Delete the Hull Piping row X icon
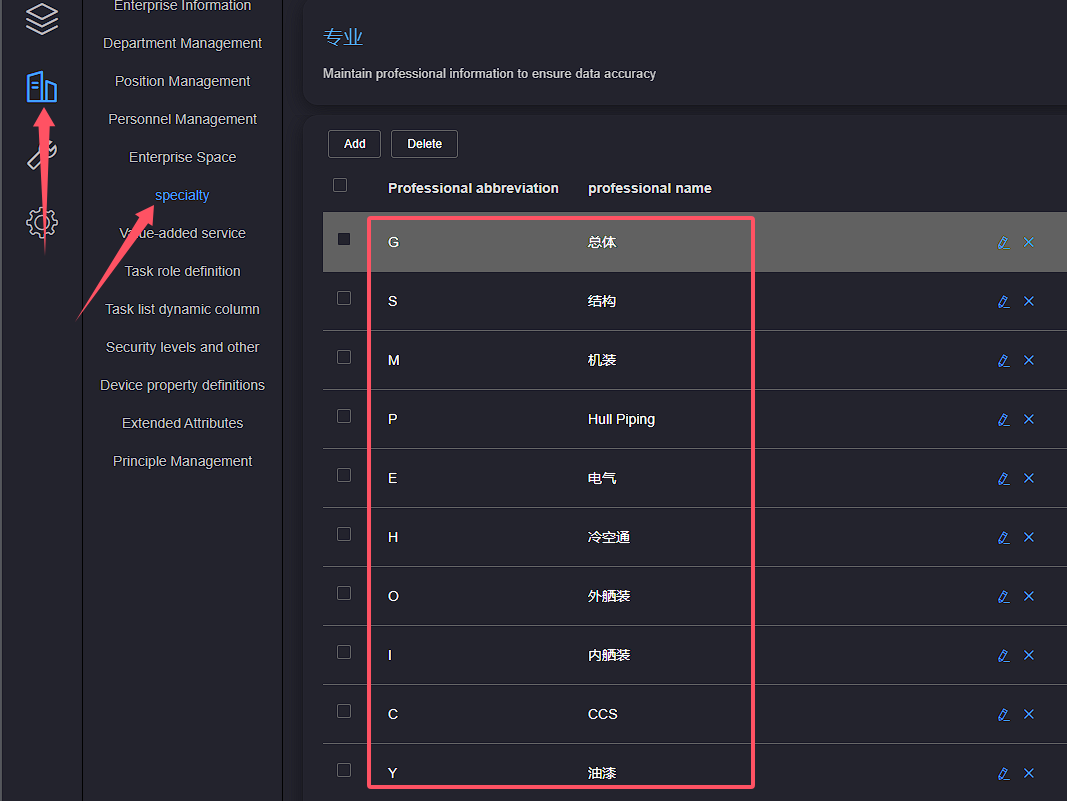This screenshot has height=801, width=1067. tap(1029, 419)
